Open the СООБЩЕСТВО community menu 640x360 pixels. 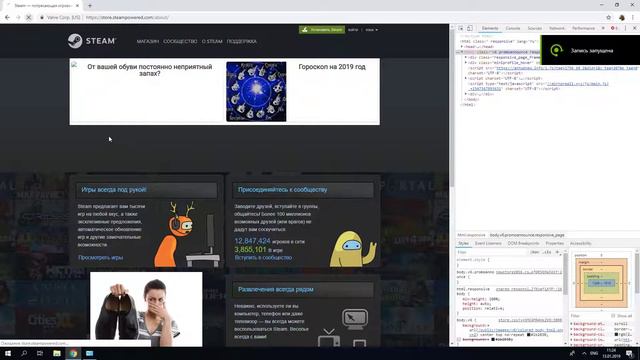tap(180, 41)
